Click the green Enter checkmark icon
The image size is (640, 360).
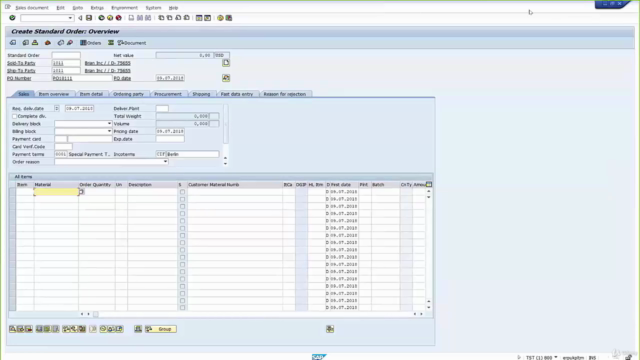12,18
